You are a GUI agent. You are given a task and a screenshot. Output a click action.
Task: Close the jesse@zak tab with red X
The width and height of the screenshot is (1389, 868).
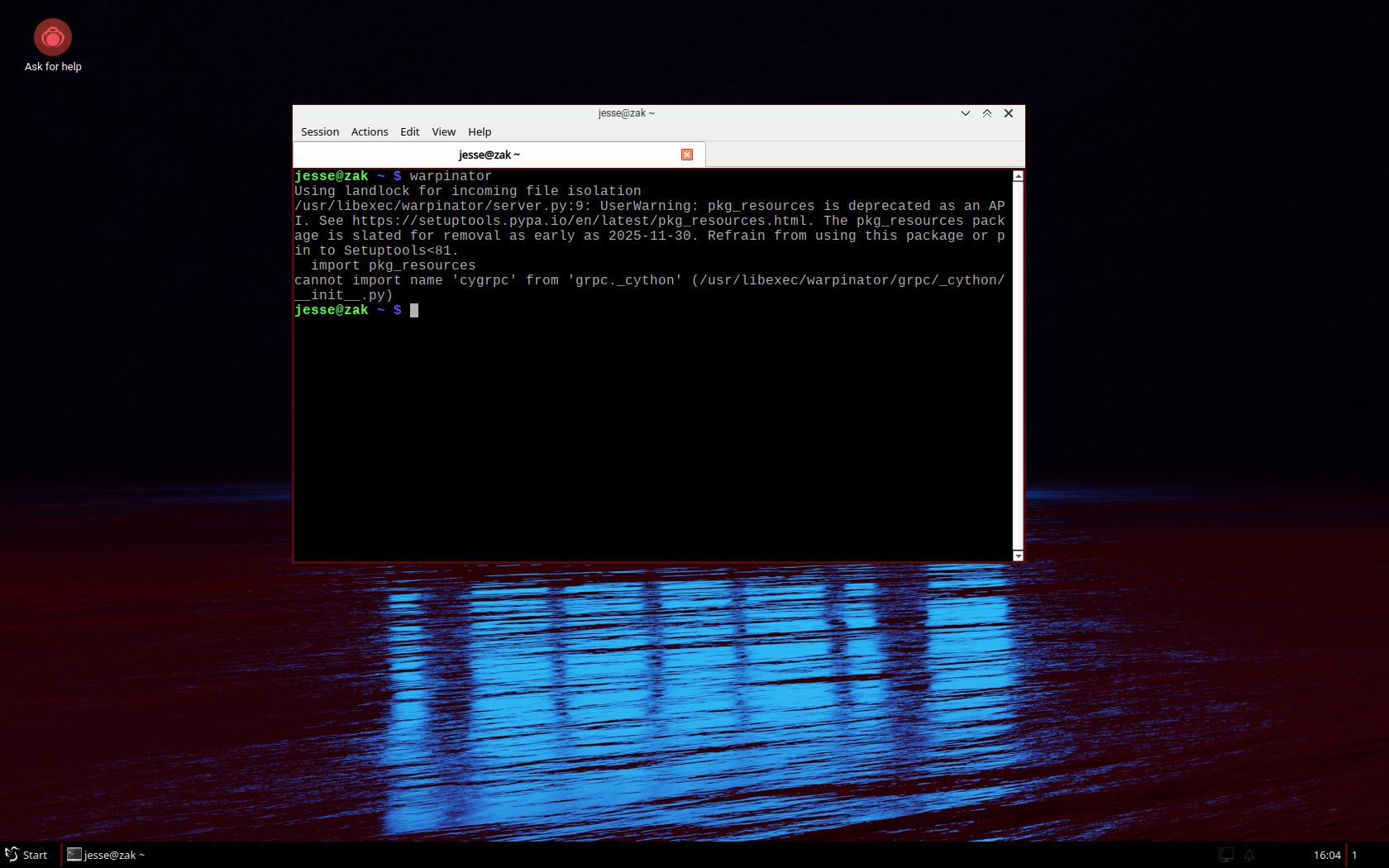coord(687,155)
